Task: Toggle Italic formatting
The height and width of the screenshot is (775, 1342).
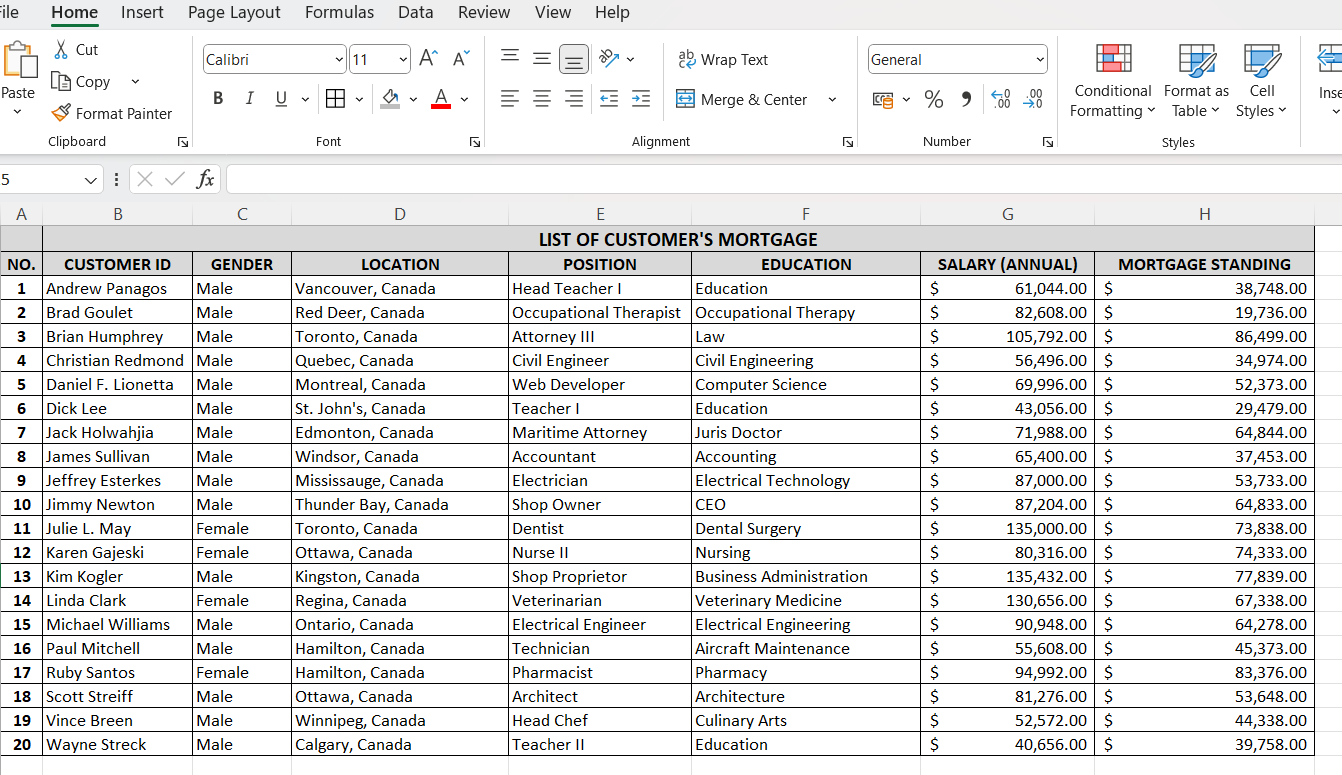Action: pyautogui.click(x=250, y=98)
